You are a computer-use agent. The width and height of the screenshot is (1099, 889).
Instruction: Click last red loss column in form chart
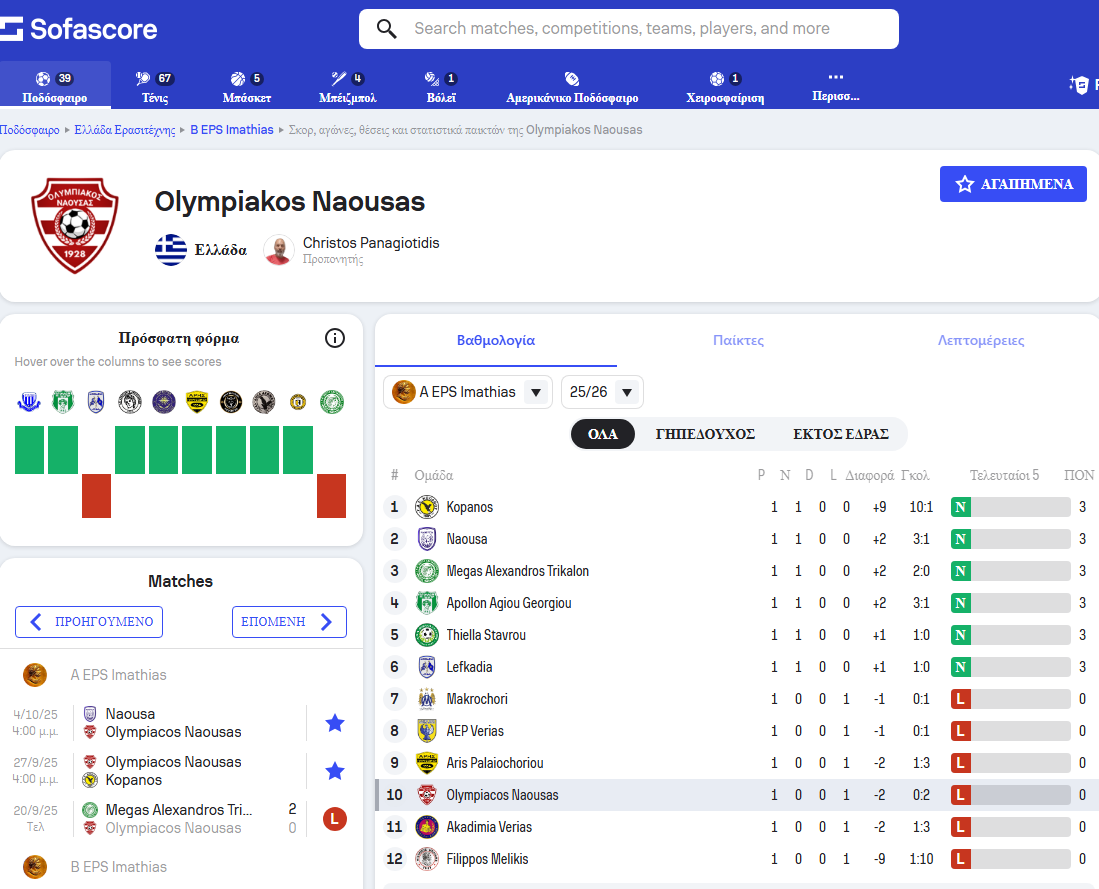pyautogui.click(x=332, y=496)
